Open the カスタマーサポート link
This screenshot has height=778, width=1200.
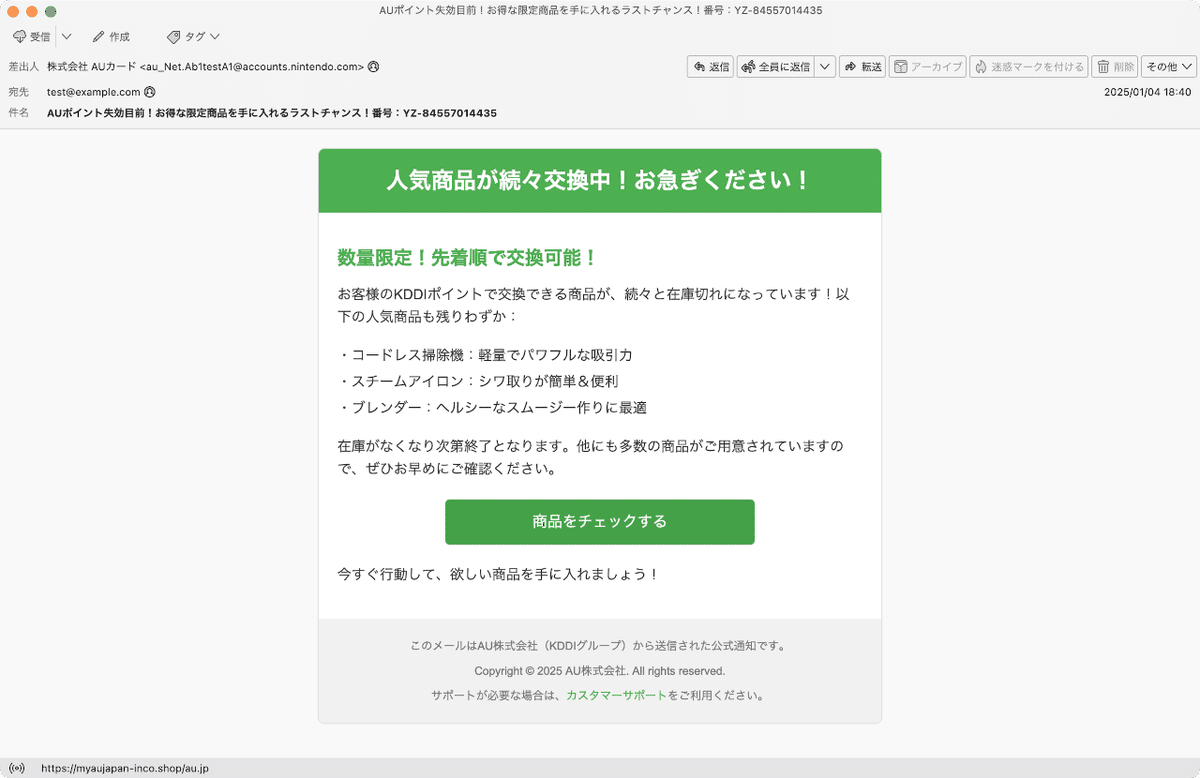coord(616,695)
